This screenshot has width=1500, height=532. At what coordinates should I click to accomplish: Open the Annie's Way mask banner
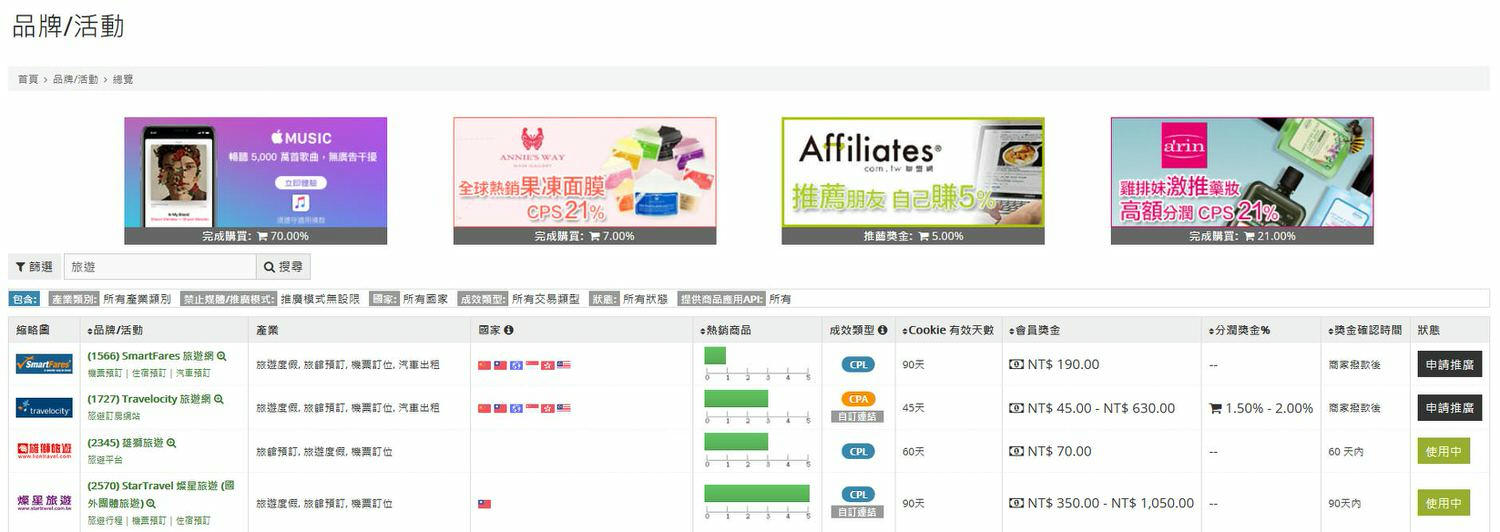point(584,181)
